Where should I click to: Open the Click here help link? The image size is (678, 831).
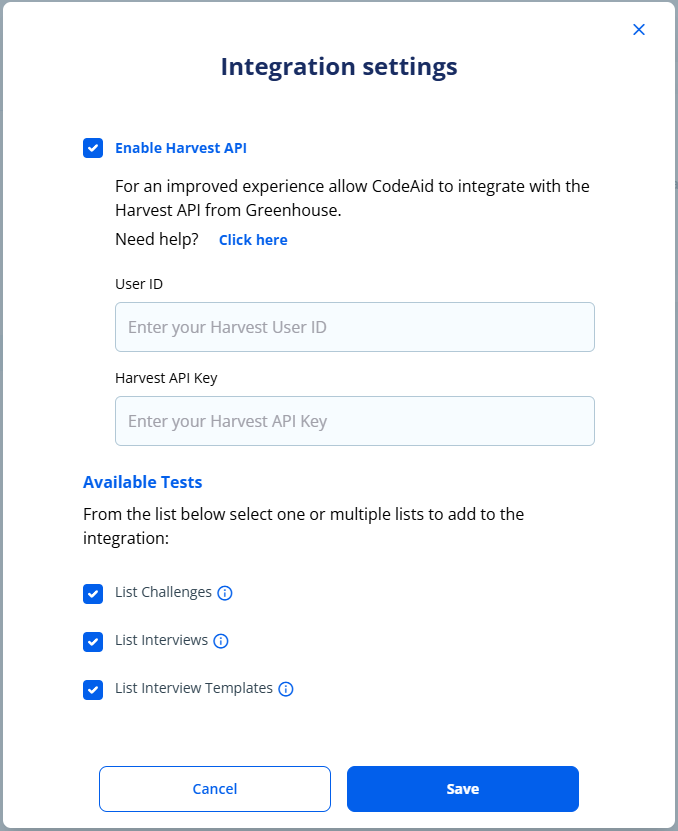(x=253, y=240)
